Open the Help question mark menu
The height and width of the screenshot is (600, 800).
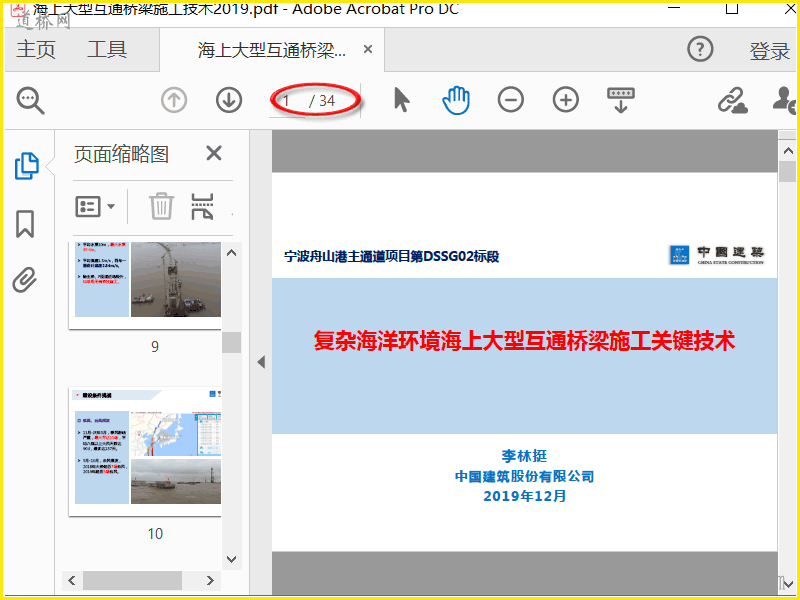point(700,49)
